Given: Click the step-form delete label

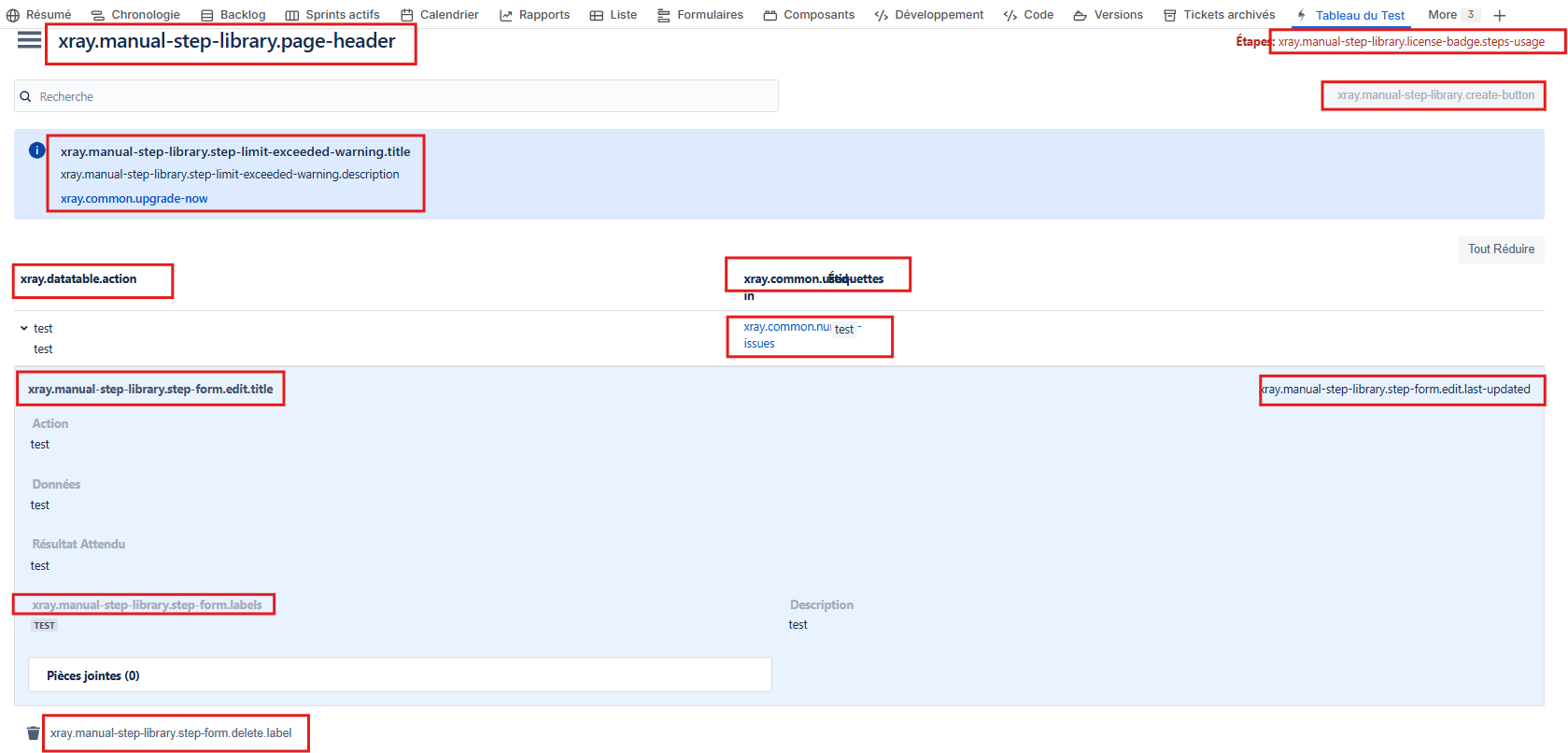Looking at the screenshot, I should point(171,733).
